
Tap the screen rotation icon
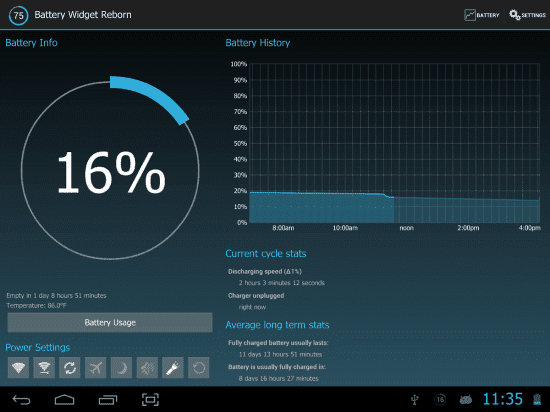(199, 367)
